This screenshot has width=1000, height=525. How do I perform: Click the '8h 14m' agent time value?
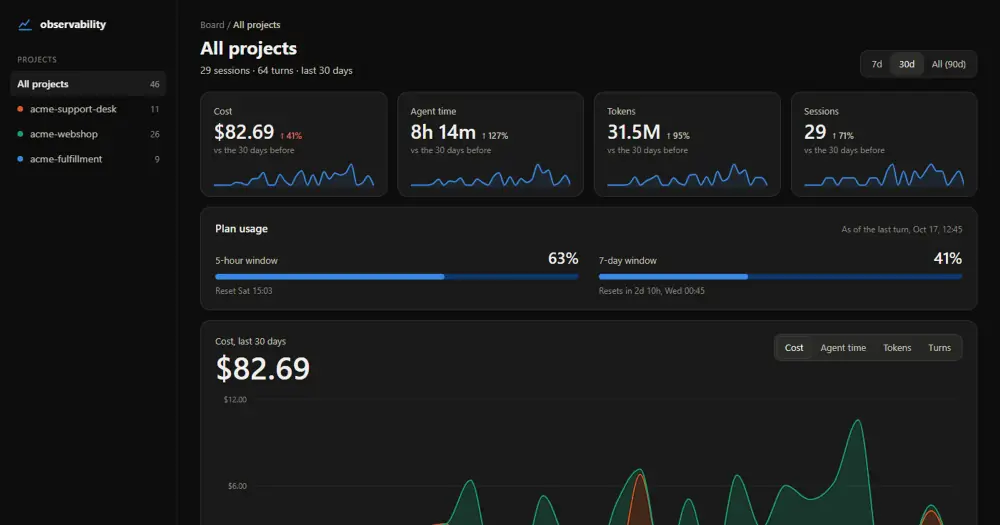443,132
